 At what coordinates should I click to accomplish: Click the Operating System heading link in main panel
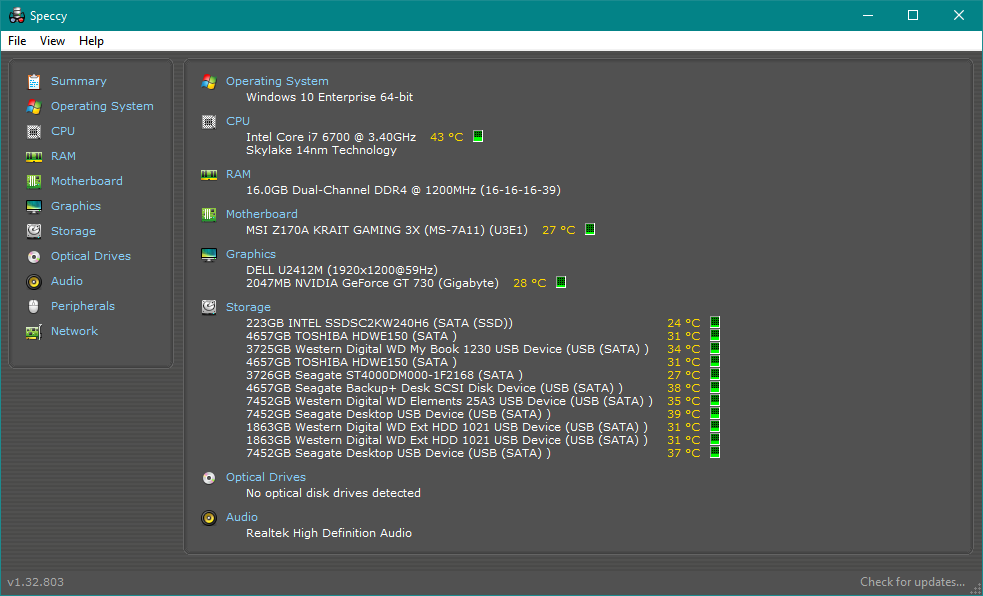coord(277,81)
